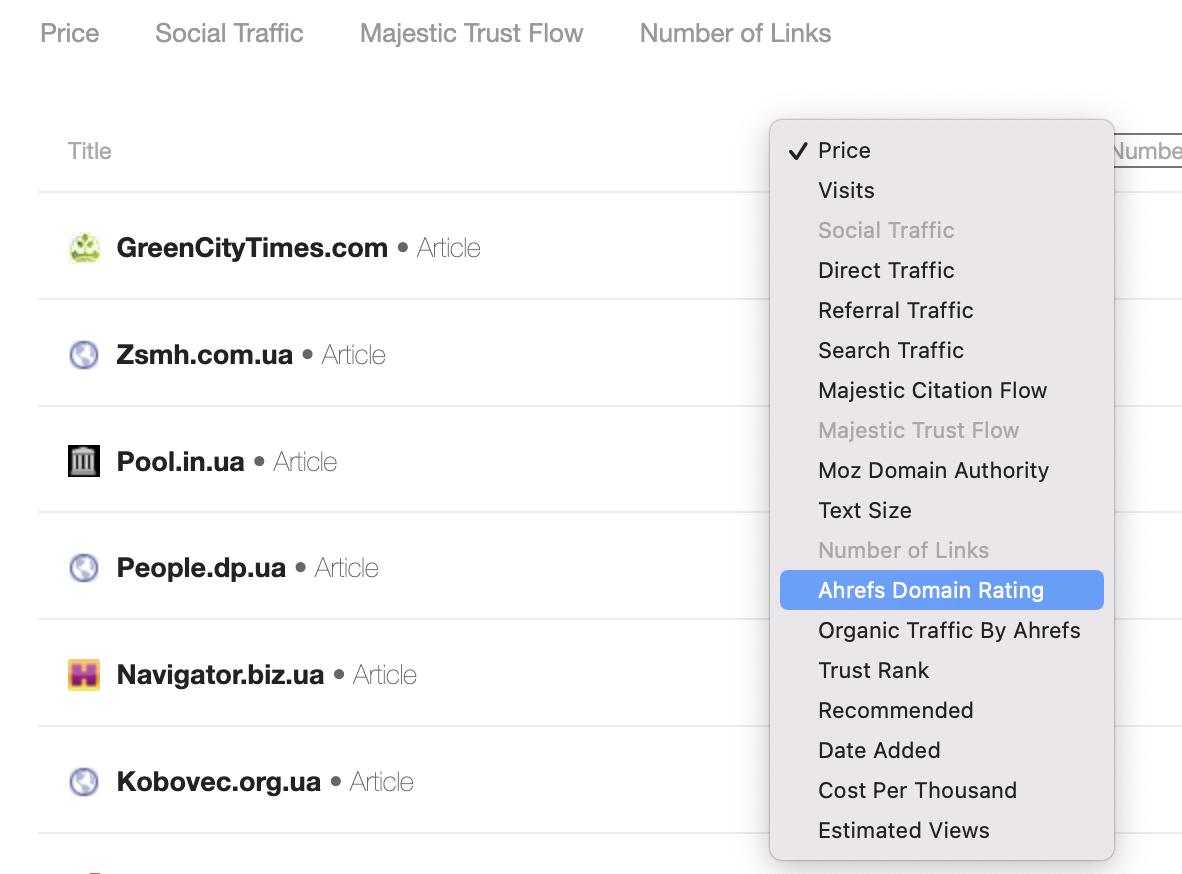Click Navigator.biz.ua's purple favicon
Screen dimensions: 1182x874
[x=84, y=674]
